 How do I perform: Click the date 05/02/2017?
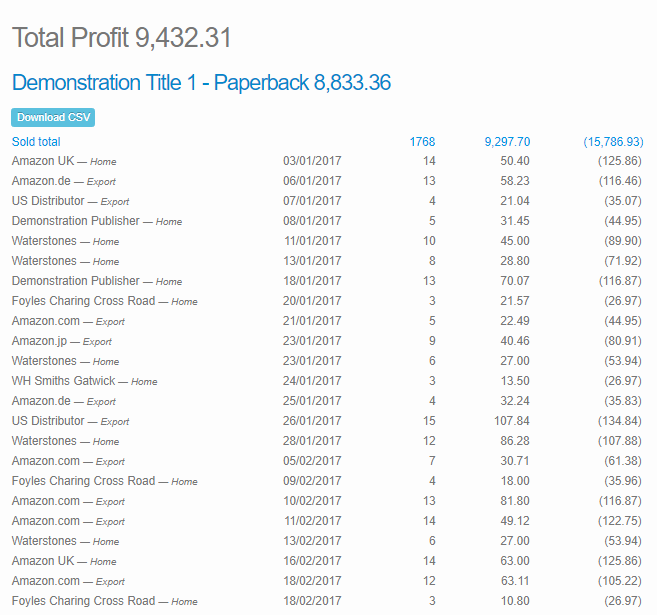[x=312, y=461]
